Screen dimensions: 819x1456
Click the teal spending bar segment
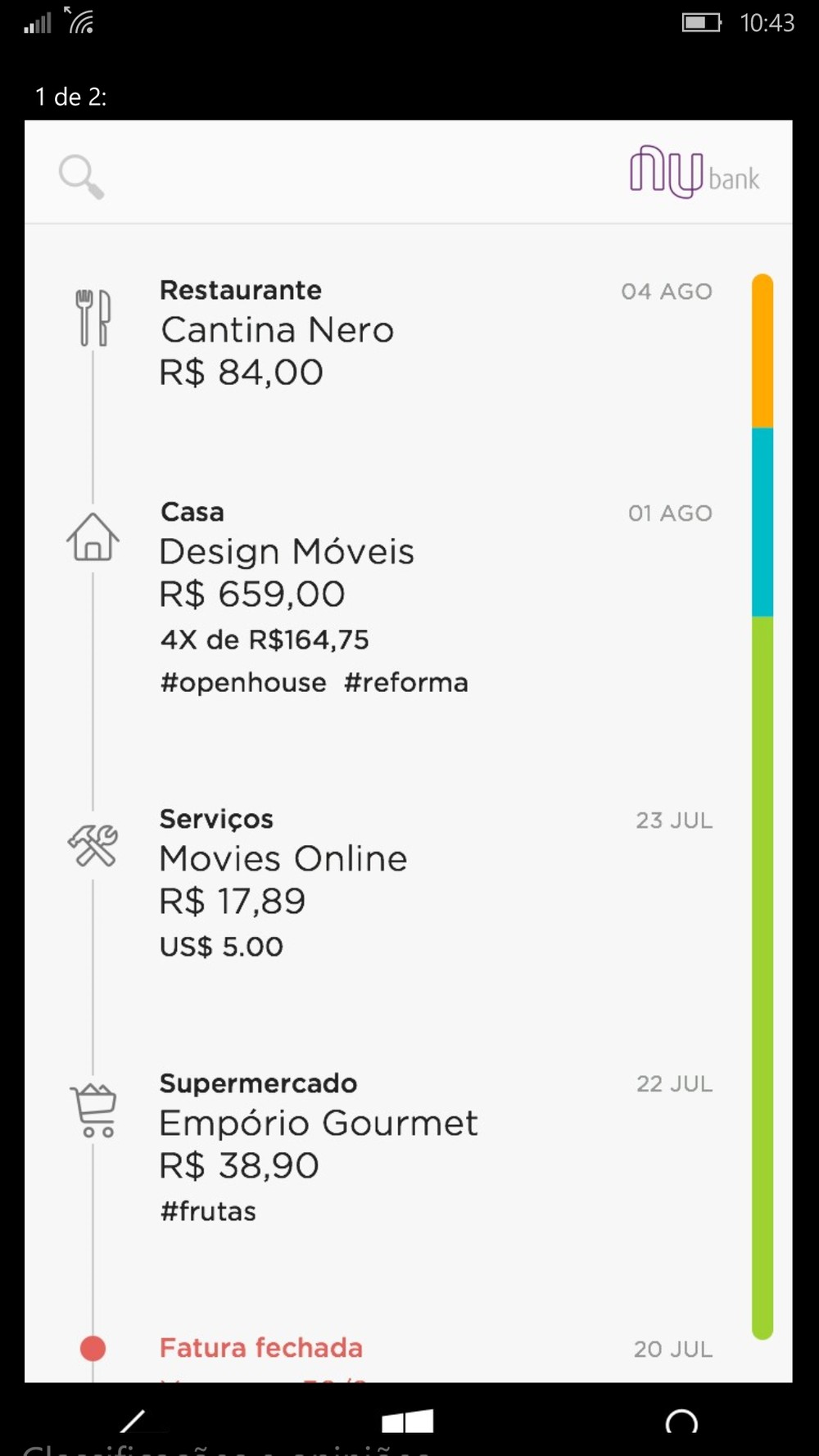tap(762, 522)
